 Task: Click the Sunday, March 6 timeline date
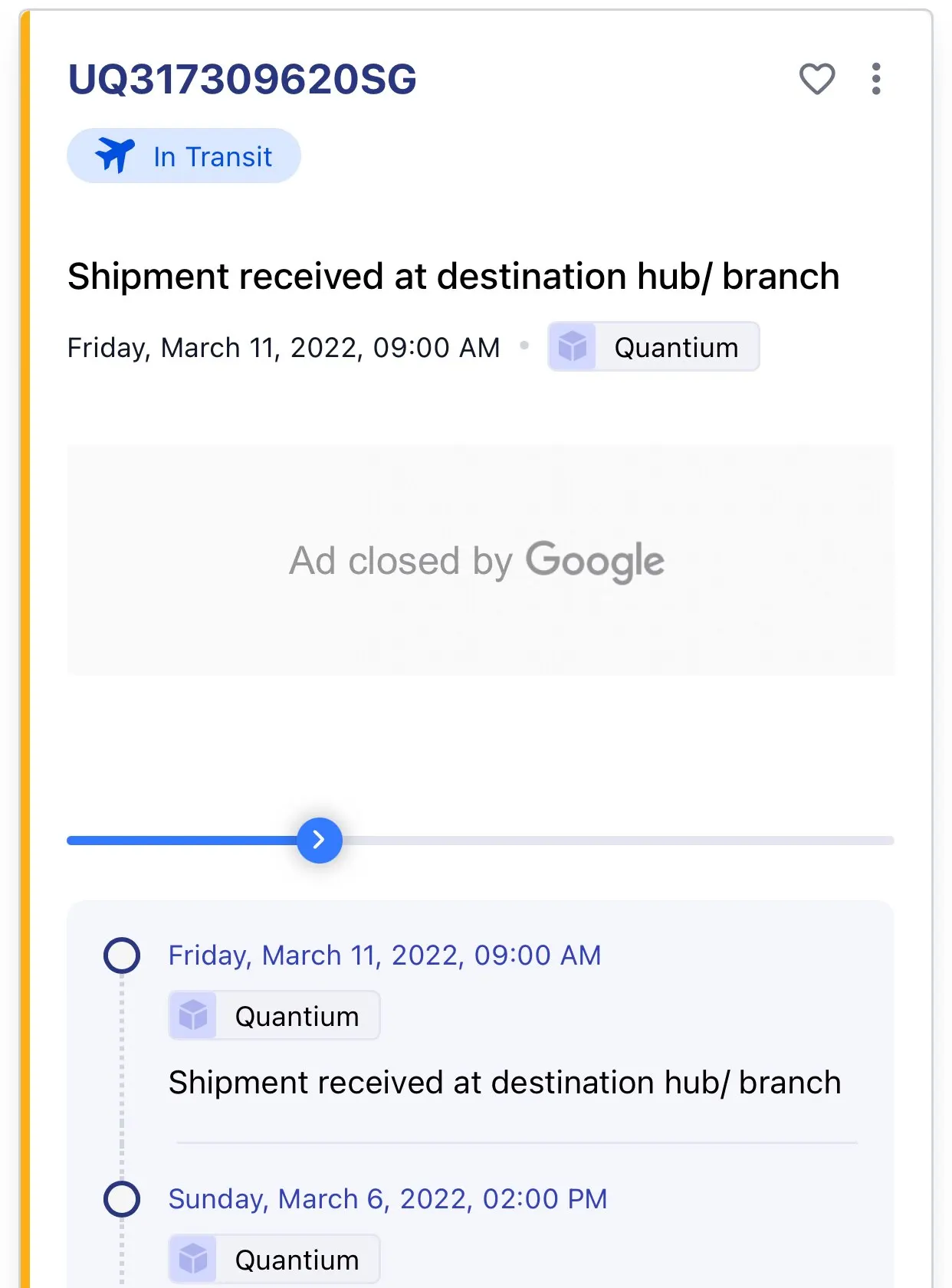click(x=388, y=1199)
